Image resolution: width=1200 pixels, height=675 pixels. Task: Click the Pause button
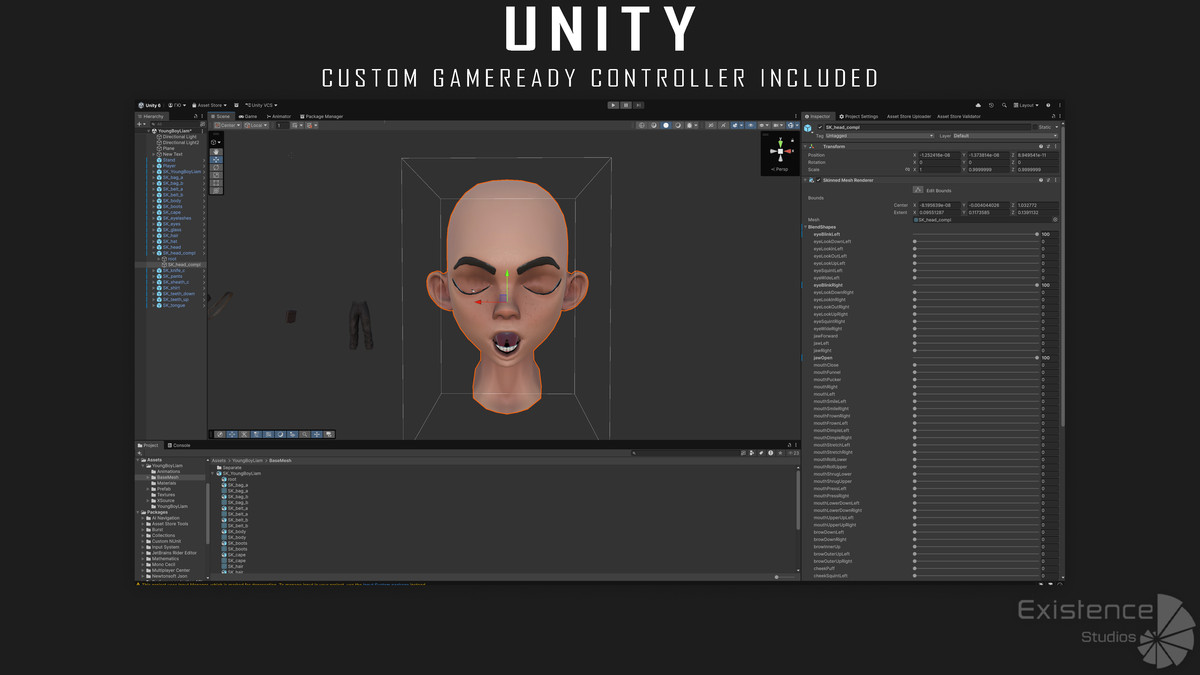coord(626,105)
